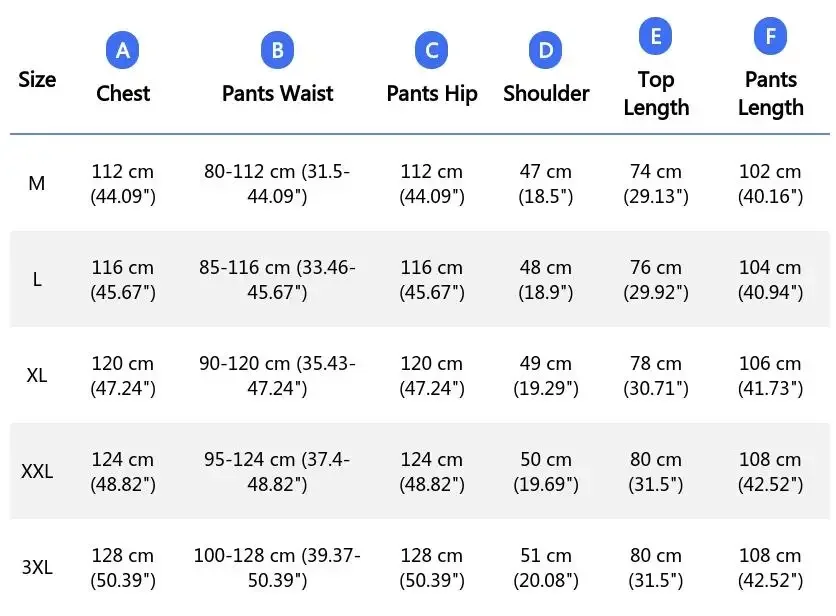Select the M size row label

coord(37,184)
